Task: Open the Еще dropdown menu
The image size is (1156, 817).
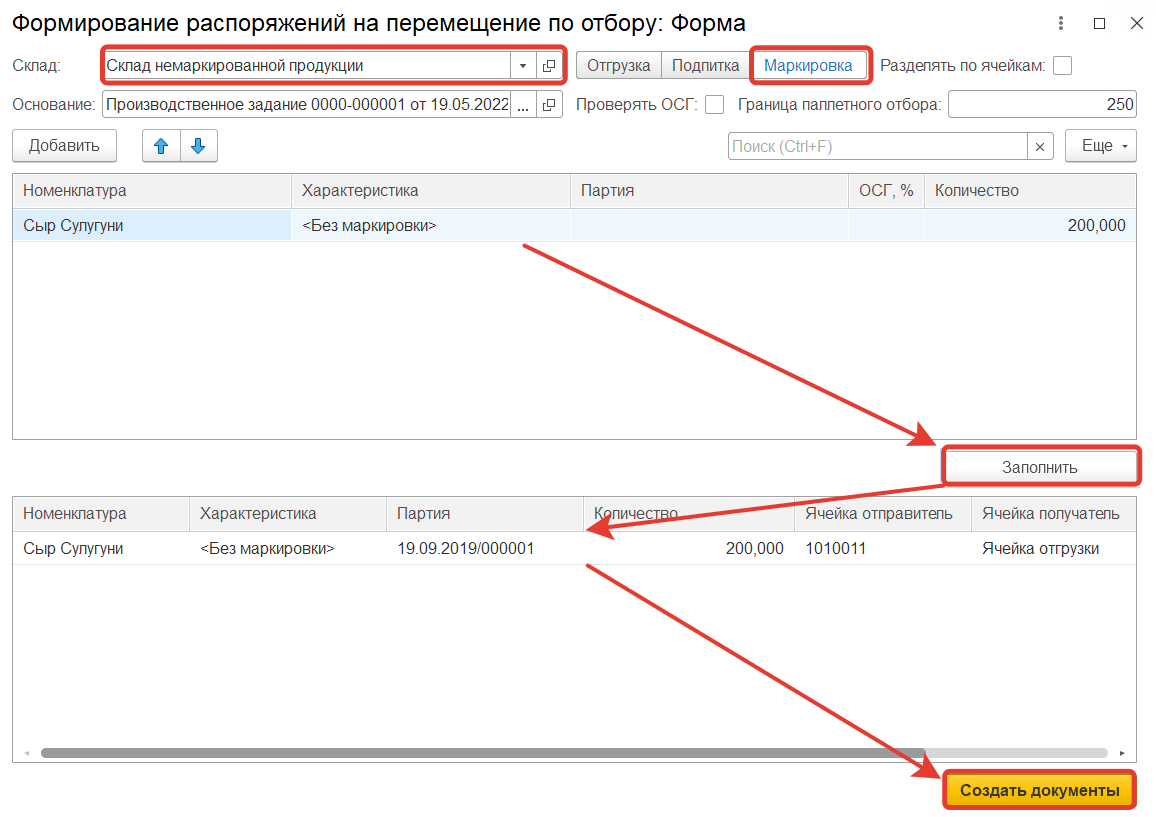Action: coord(1100,146)
